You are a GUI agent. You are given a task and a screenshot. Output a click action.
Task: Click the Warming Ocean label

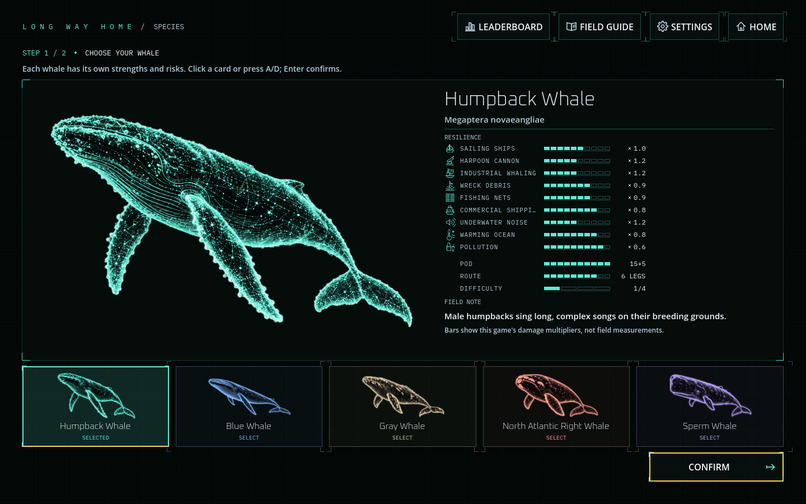(x=487, y=235)
